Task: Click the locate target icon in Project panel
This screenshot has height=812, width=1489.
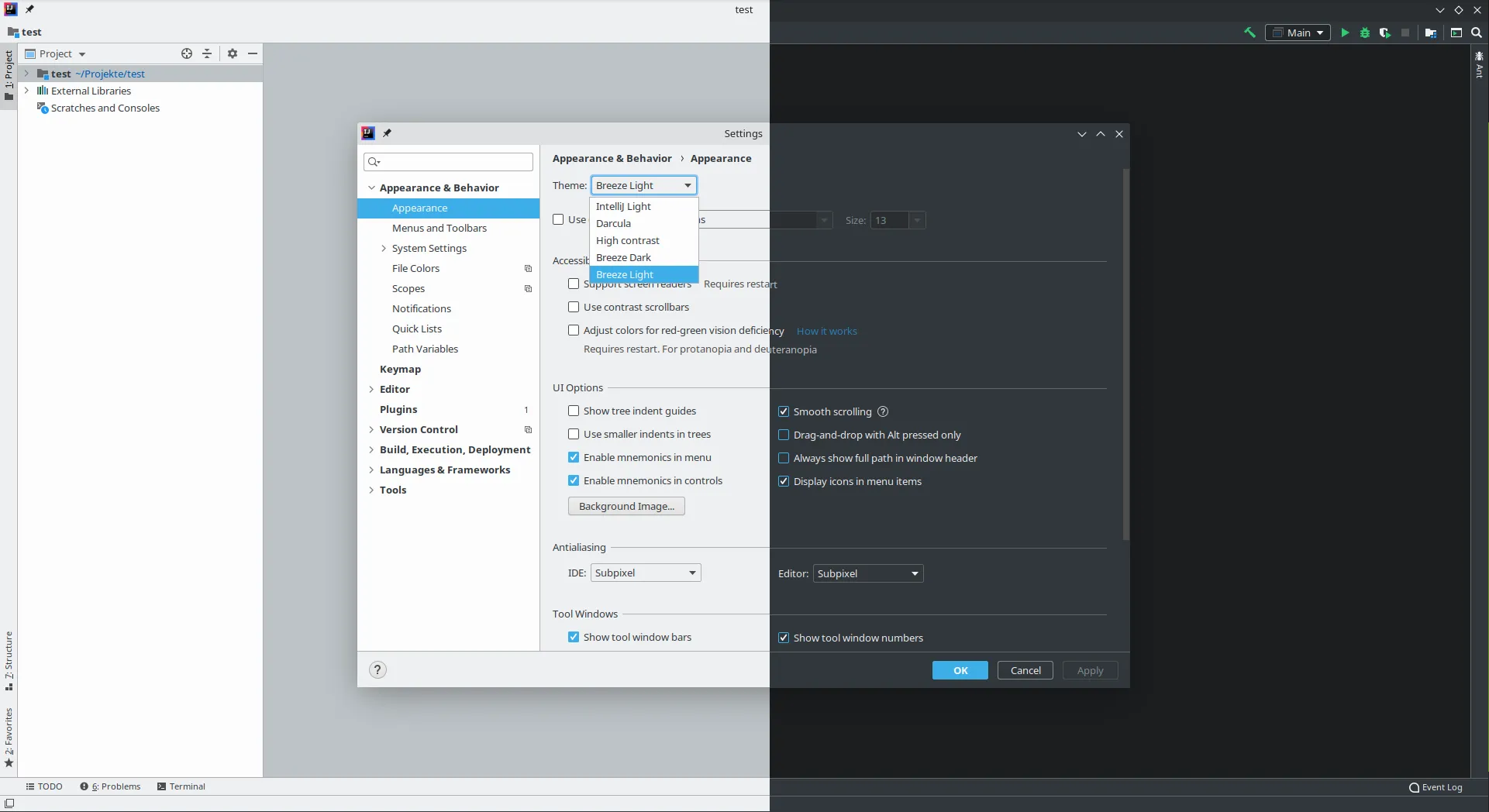Action: [x=187, y=53]
